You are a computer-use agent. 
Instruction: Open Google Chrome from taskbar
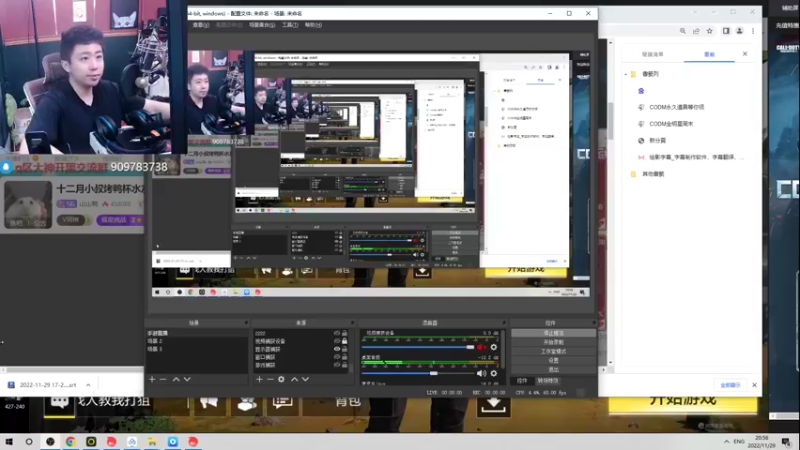(70, 442)
